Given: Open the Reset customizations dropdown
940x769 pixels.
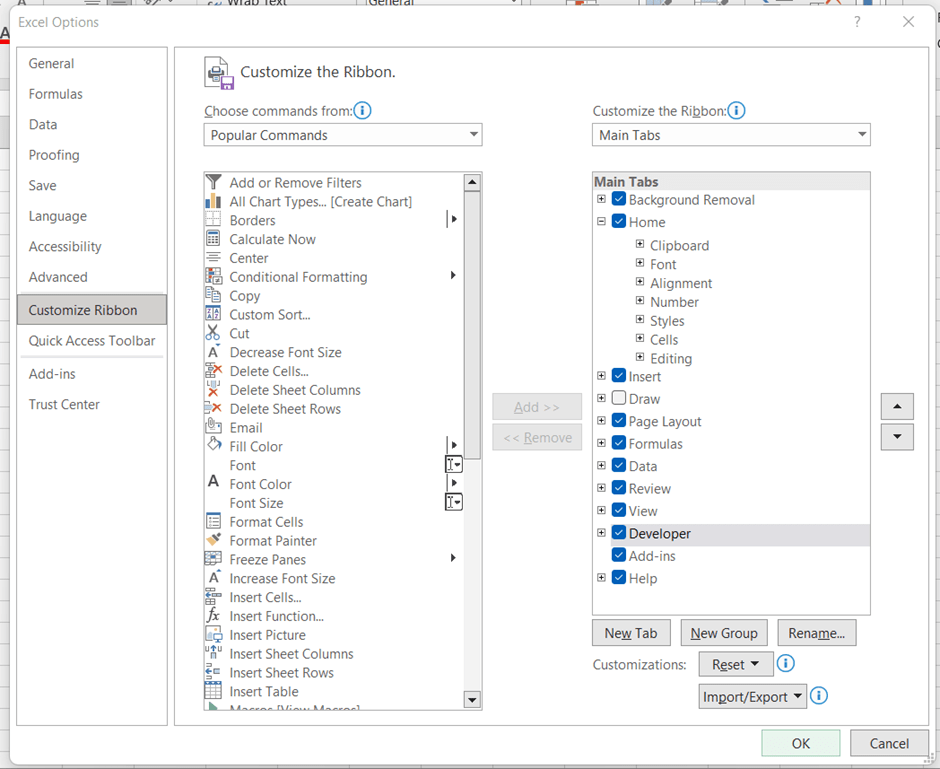Looking at the screenshot, I should click(736, 664).
